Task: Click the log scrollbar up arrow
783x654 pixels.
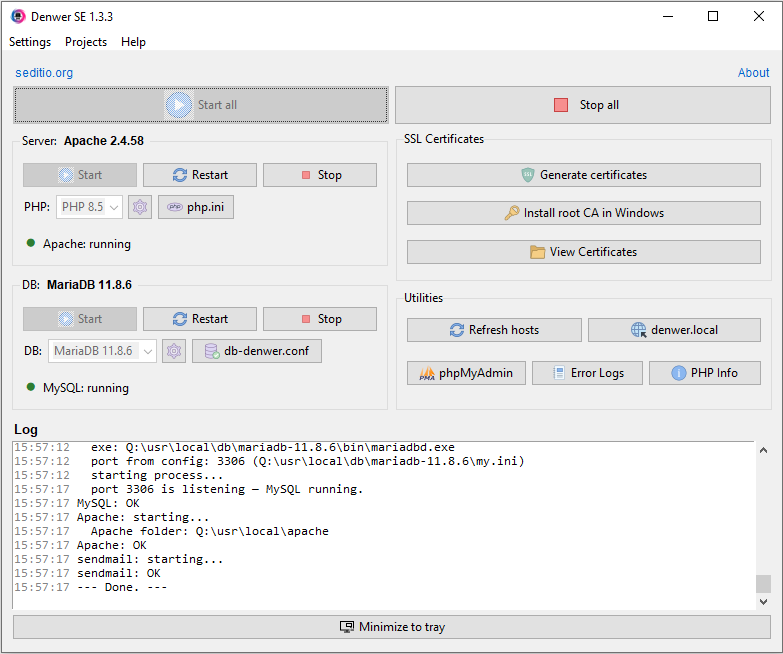Action: (x=764, y=450)
